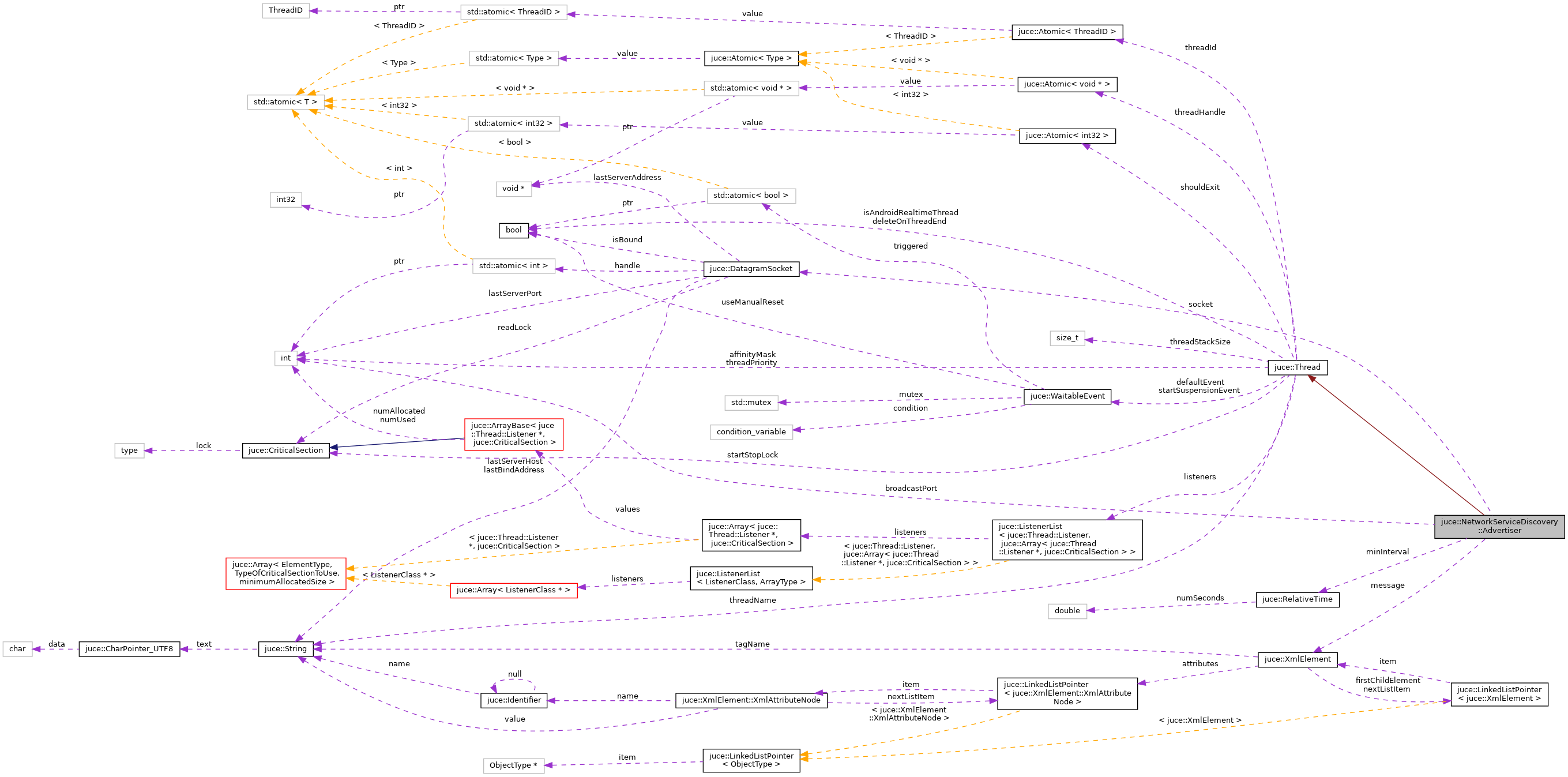The height and width of the screenshot is (777, 1568).
Task: Select the std::atomic< bool > node
Action: coord(751,196)
